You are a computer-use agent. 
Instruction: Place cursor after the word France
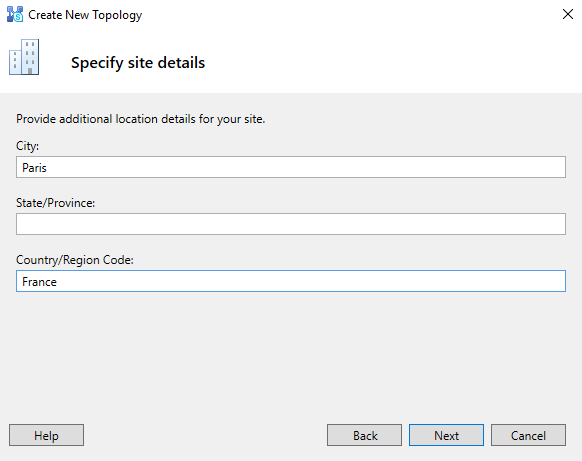coord(58,281)
